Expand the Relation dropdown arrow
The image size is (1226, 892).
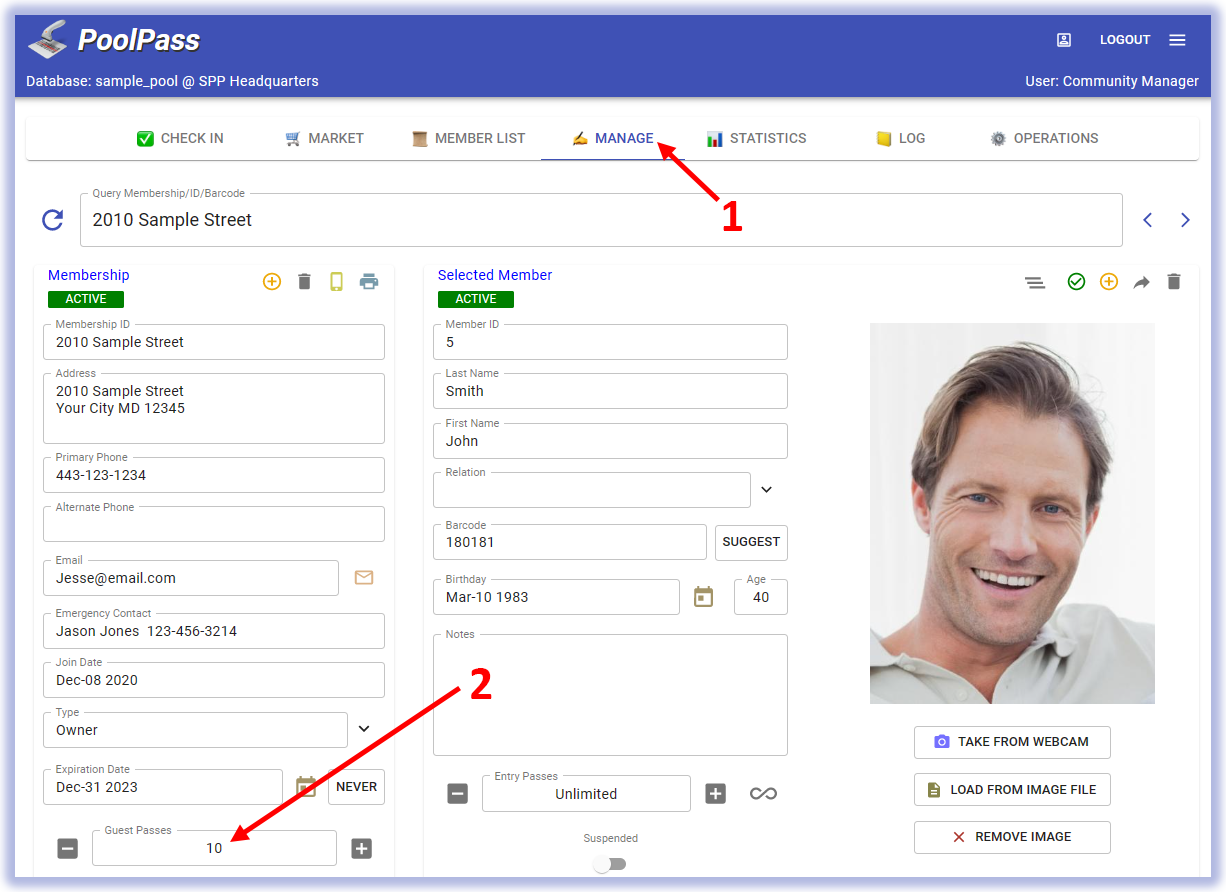click(767, 490)
